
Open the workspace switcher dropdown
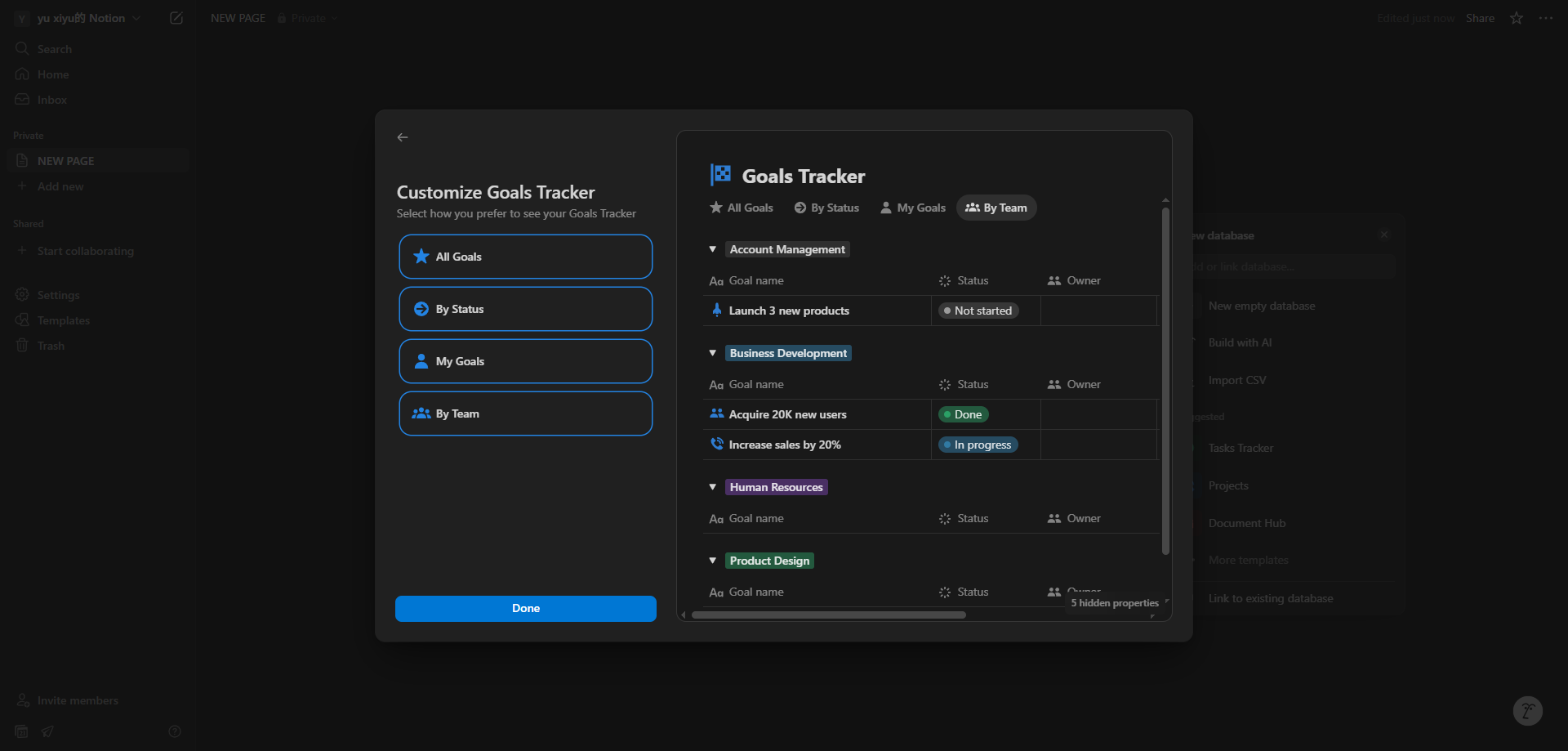(x=78, y=18)
